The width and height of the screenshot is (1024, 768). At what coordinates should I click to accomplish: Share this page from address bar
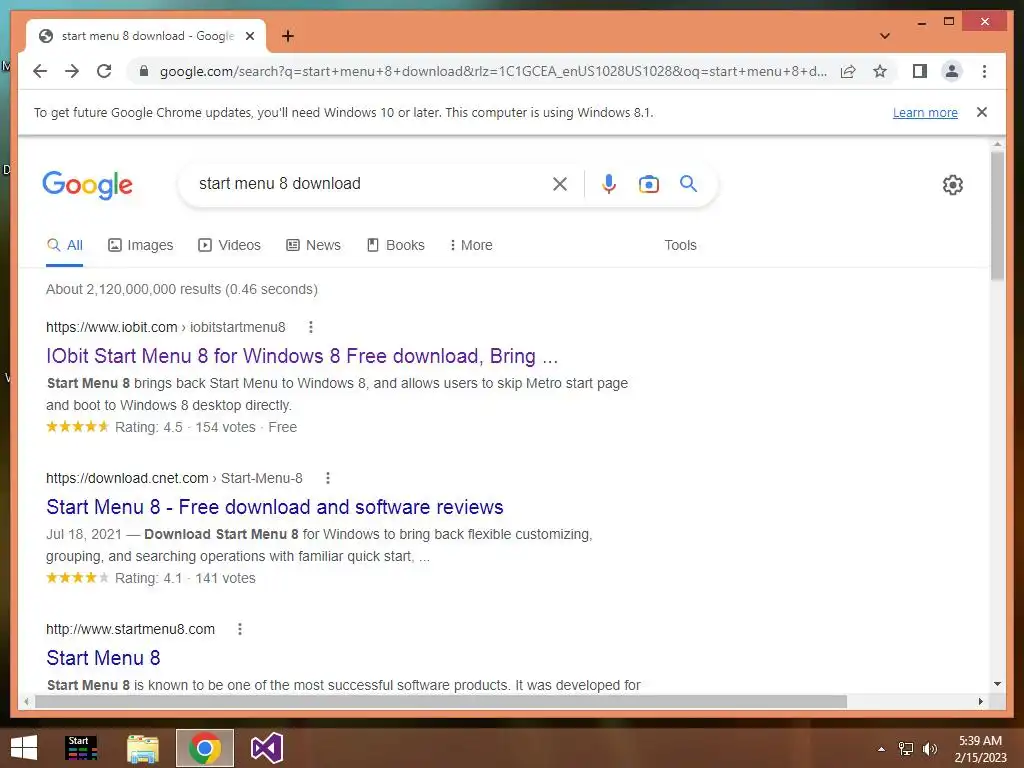[x=848, y=71]
